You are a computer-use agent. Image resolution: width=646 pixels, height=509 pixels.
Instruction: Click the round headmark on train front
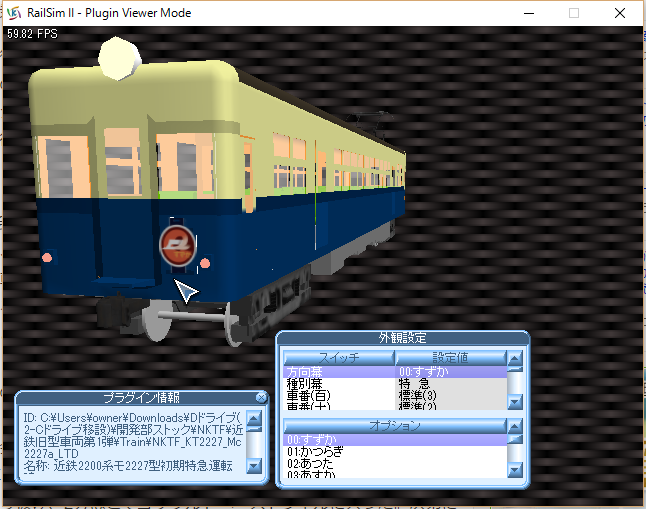pos(178,246)
